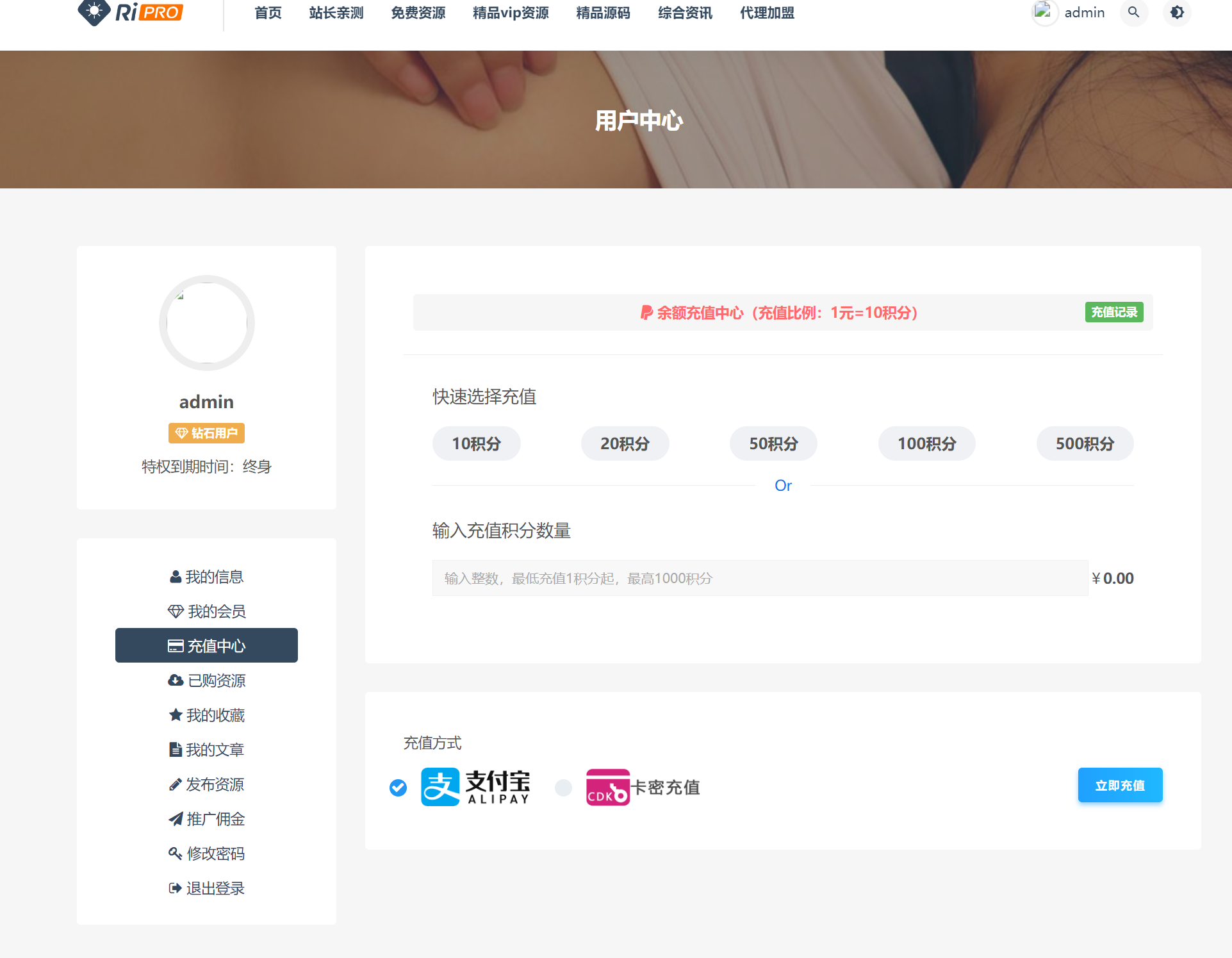Click the diamond user badge

pos(206,433)
